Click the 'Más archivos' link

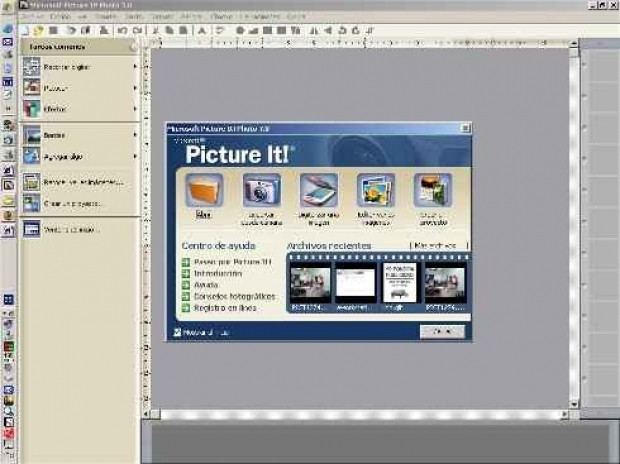point(439,246)
